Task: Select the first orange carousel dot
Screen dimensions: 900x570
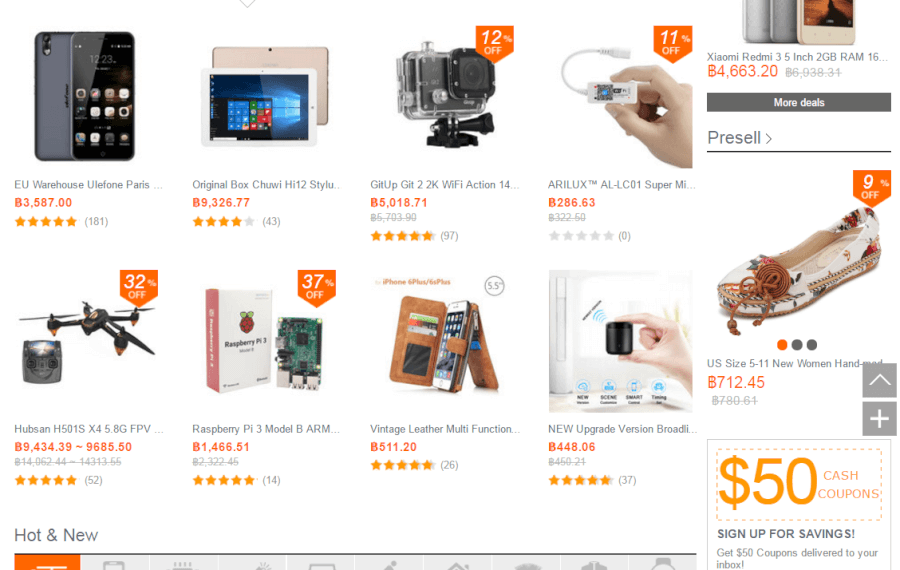Action: [782, 344]
